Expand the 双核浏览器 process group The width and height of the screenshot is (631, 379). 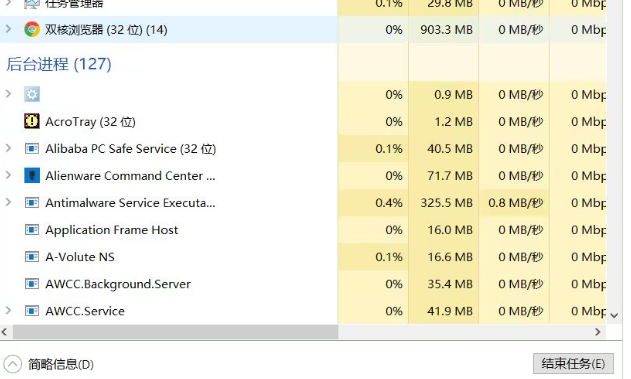8,29
